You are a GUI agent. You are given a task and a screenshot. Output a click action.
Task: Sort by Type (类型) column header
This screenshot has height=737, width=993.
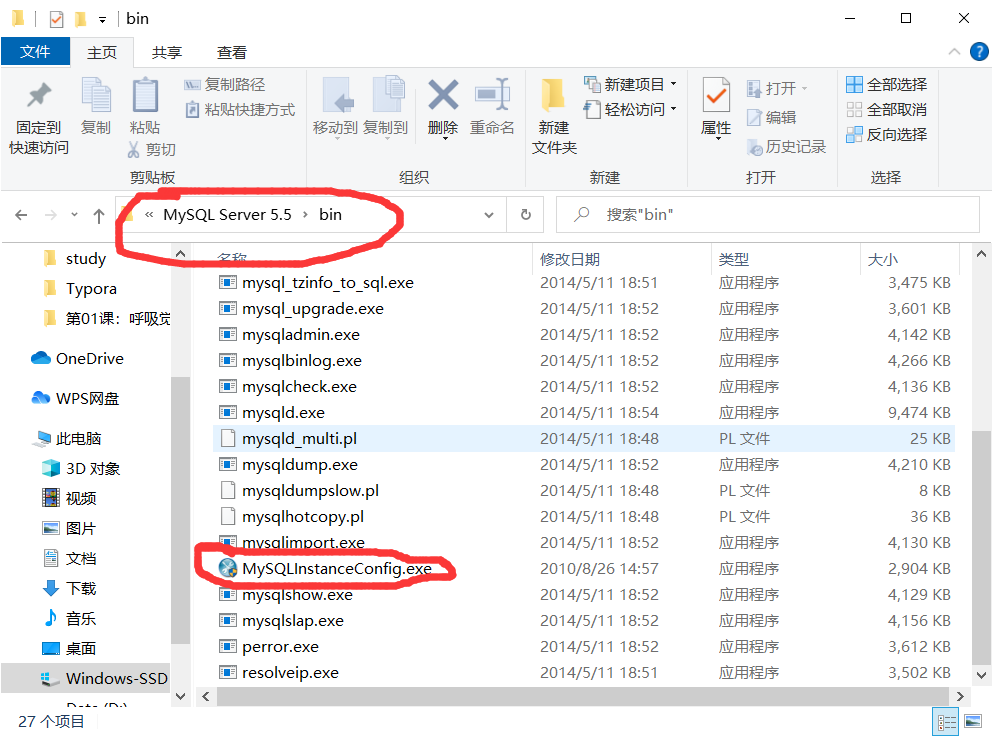click(x=785, y=259)
